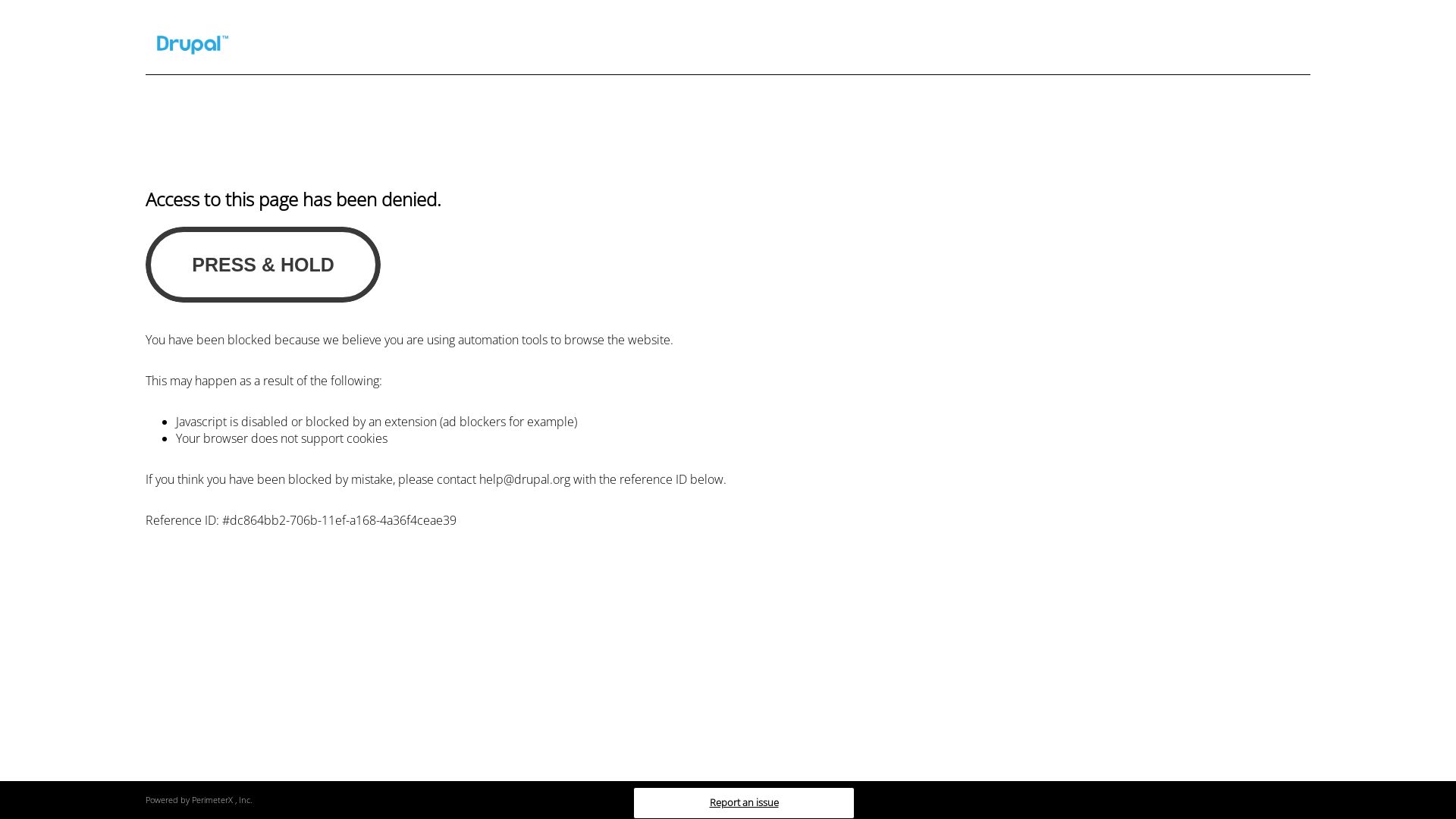This screenshot has width=1456, height=819.
Task: Click the 'Report an issue' button
Action: 744,802
